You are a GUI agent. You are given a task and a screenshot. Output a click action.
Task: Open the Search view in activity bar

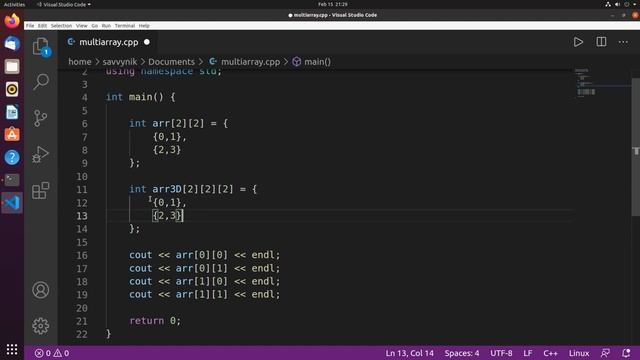[41, 82]
